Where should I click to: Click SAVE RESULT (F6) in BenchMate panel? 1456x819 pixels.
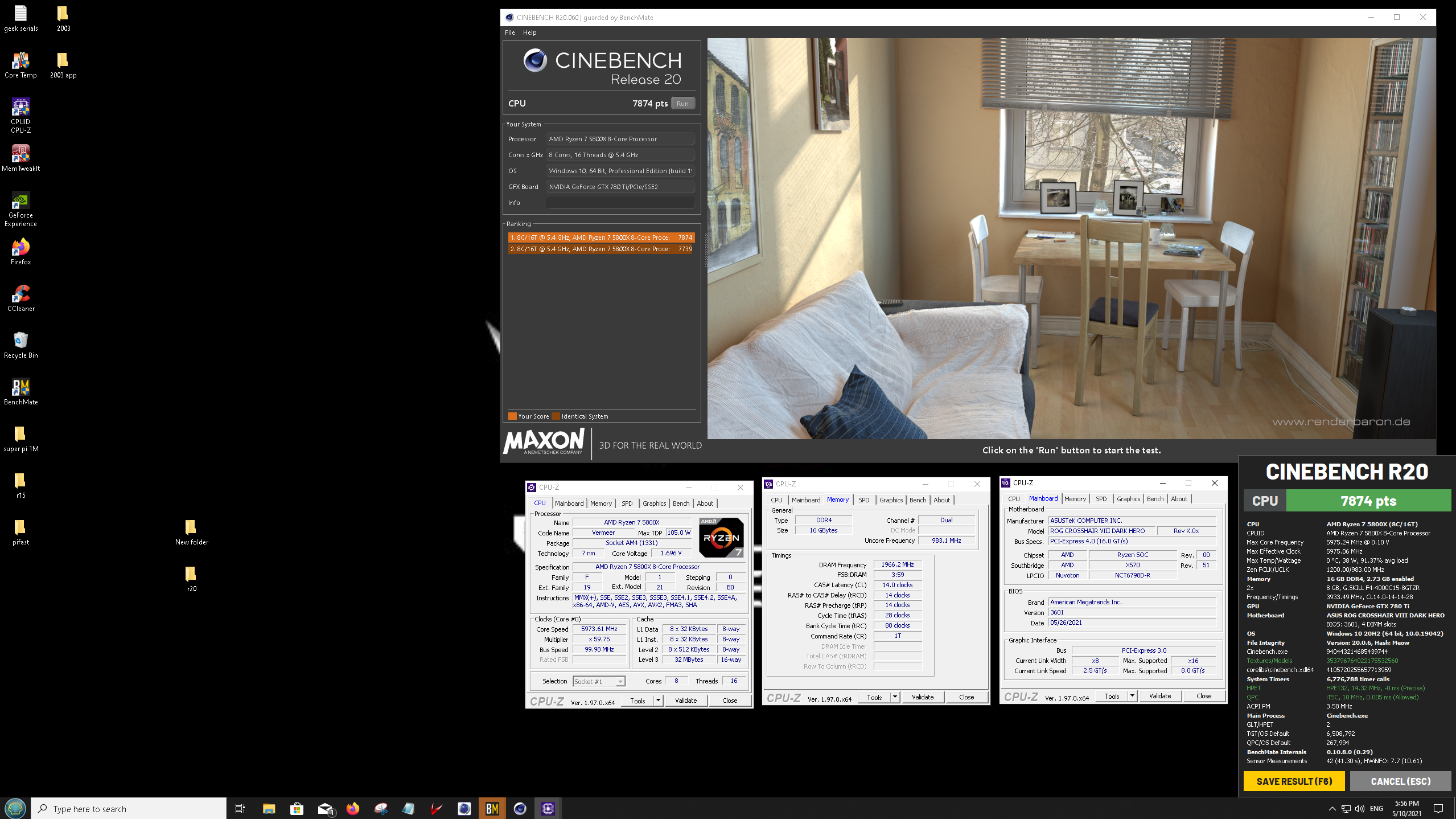(1294, 781)
